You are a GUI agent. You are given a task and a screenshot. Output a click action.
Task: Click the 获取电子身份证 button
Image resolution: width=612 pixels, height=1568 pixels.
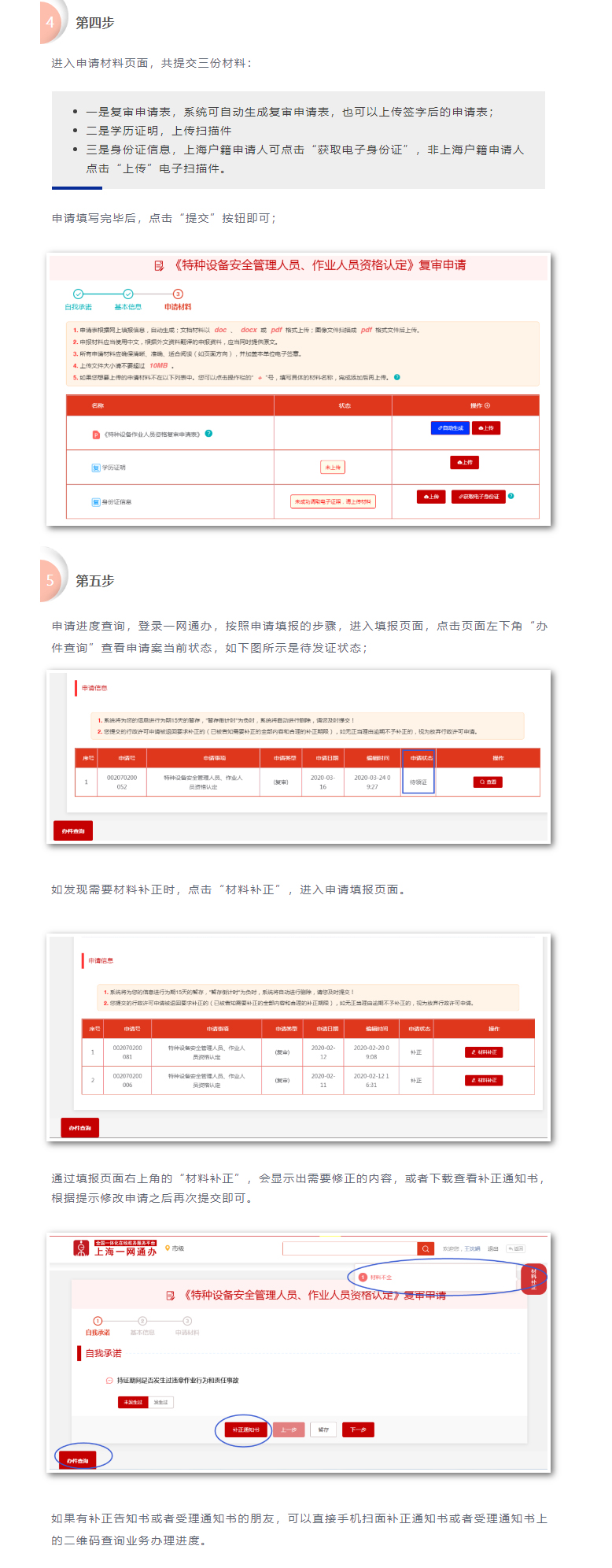[x=478, y=497]
